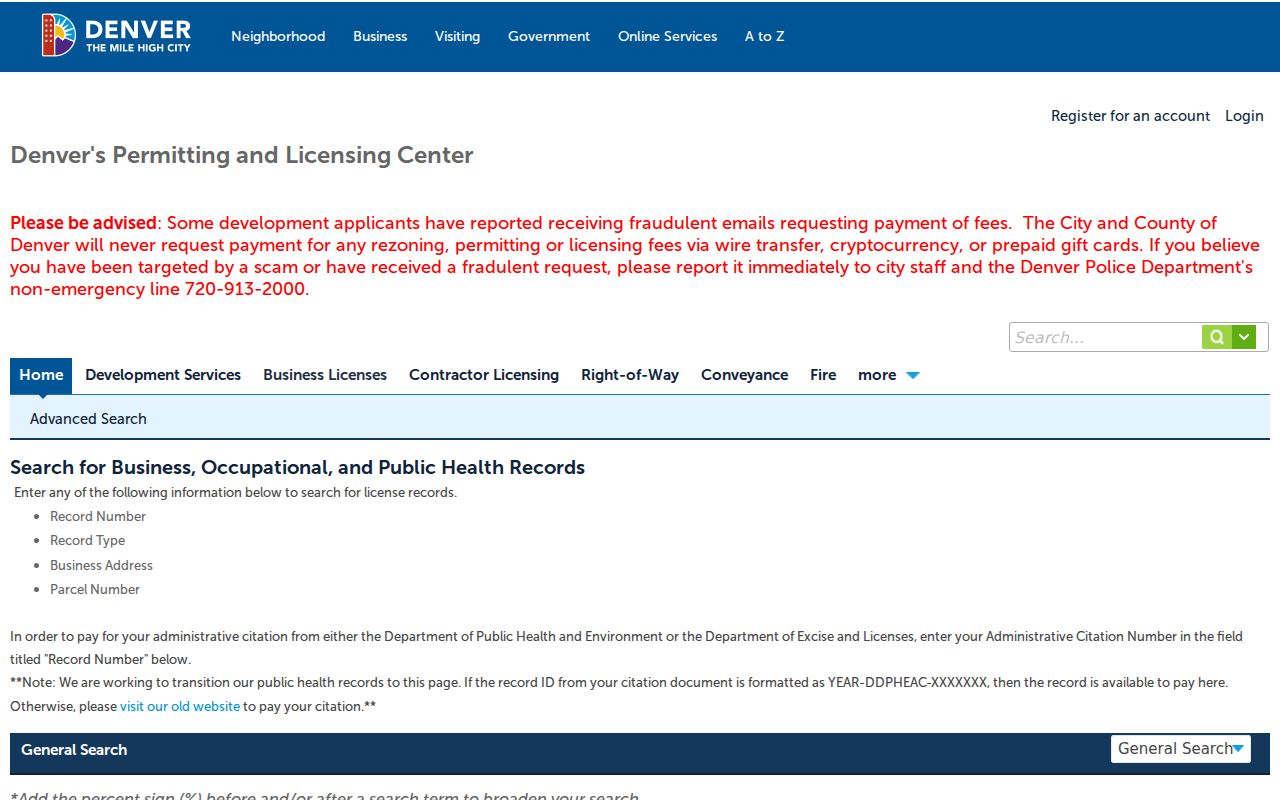
Task: Click the green search magnifier button
Action: tap(1216, 337)
